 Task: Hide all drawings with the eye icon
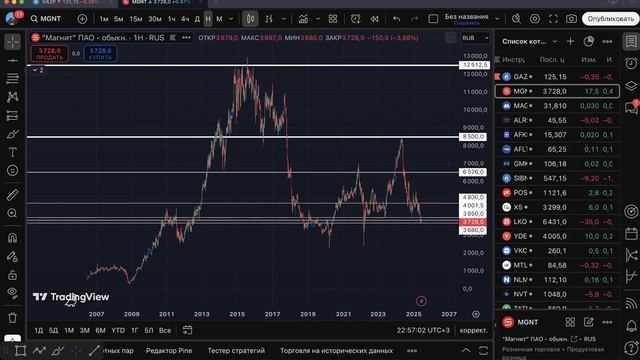tap(13, 293)
